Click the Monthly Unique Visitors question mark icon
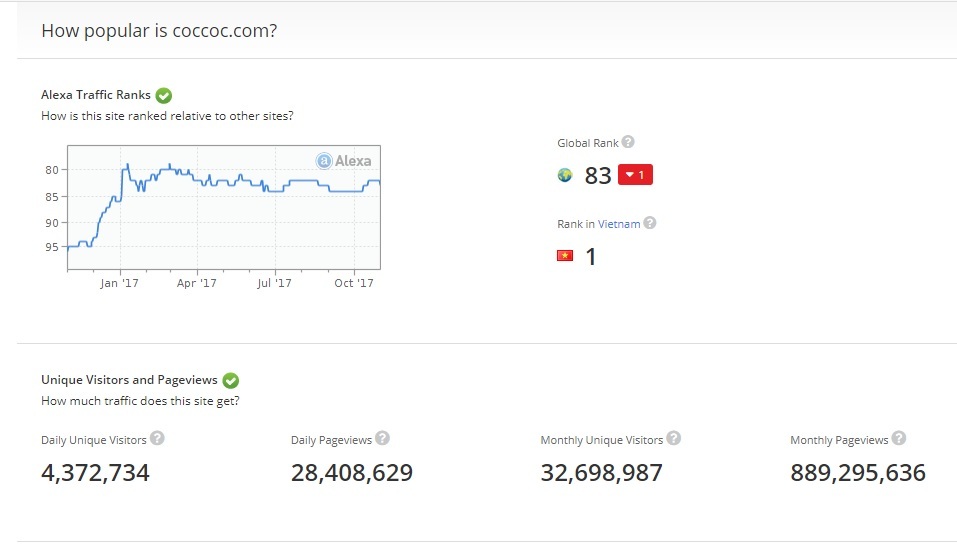The image size is (957, 546). [x=673, y=438]
